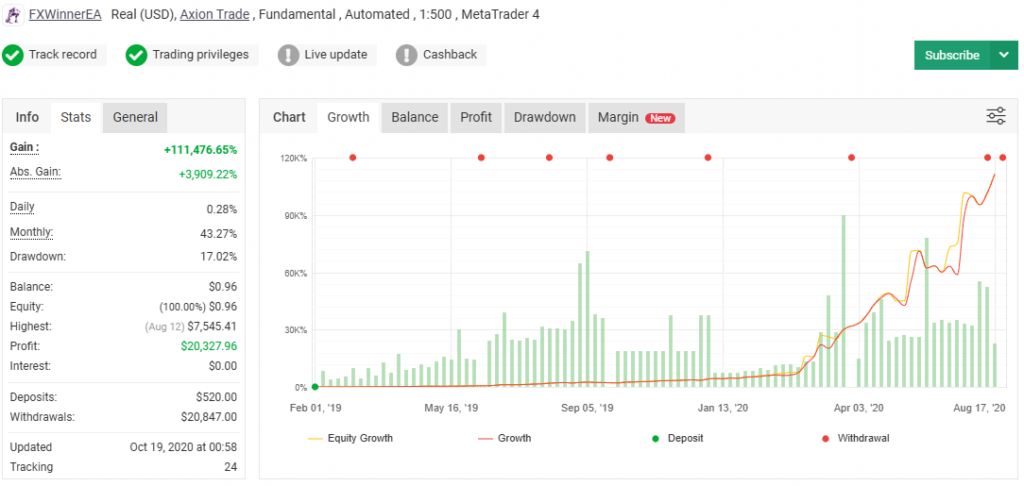The image size is (1024, 486).
Task: Click the green Subscribe button
Action: pos(951,56)
